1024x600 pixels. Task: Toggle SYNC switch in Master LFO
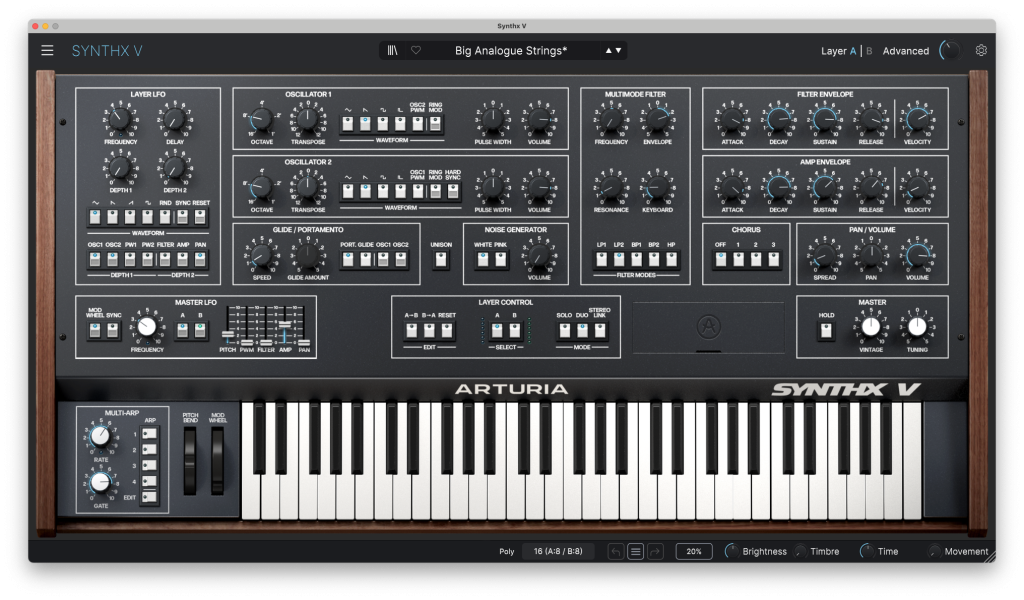[113, 331]
